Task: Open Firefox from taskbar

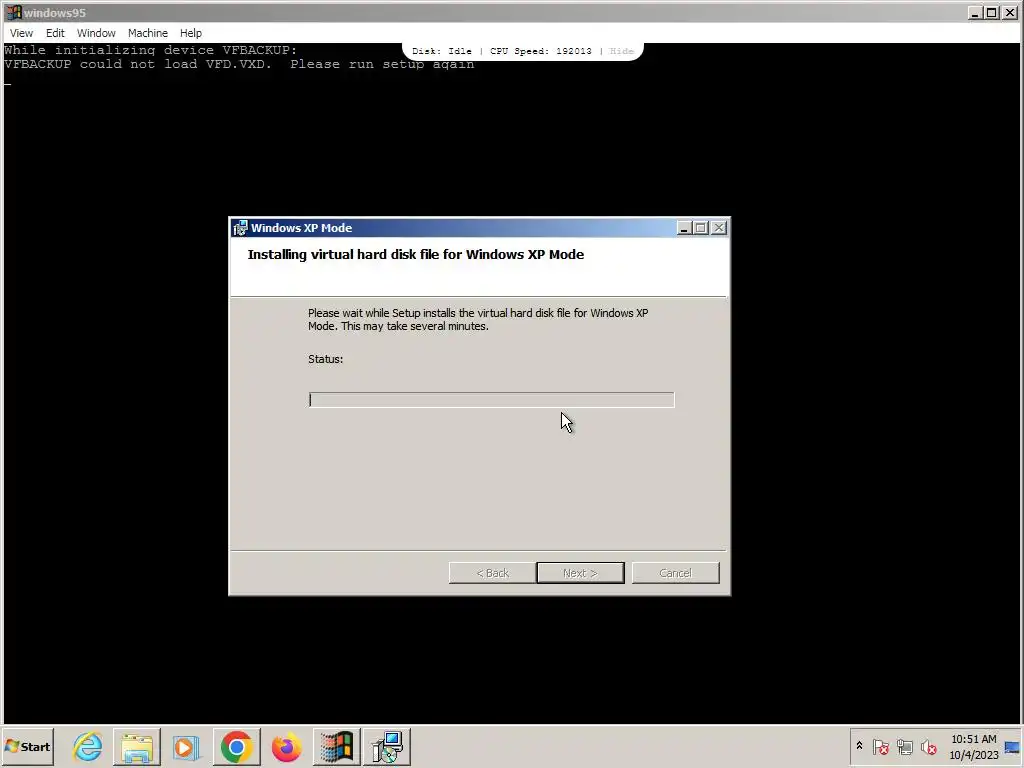Action: 286,746
